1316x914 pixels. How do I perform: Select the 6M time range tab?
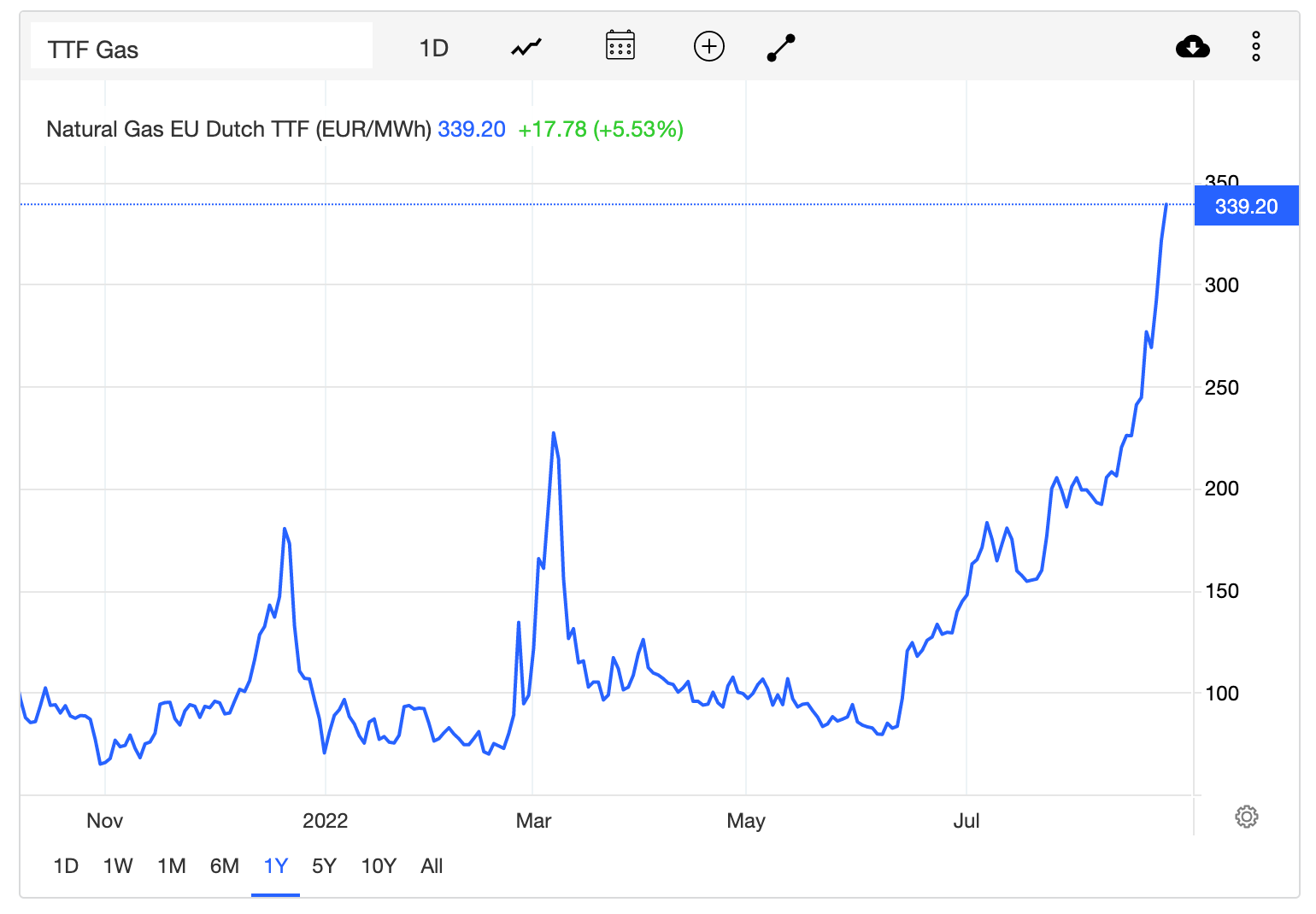[x=225, y=866]
